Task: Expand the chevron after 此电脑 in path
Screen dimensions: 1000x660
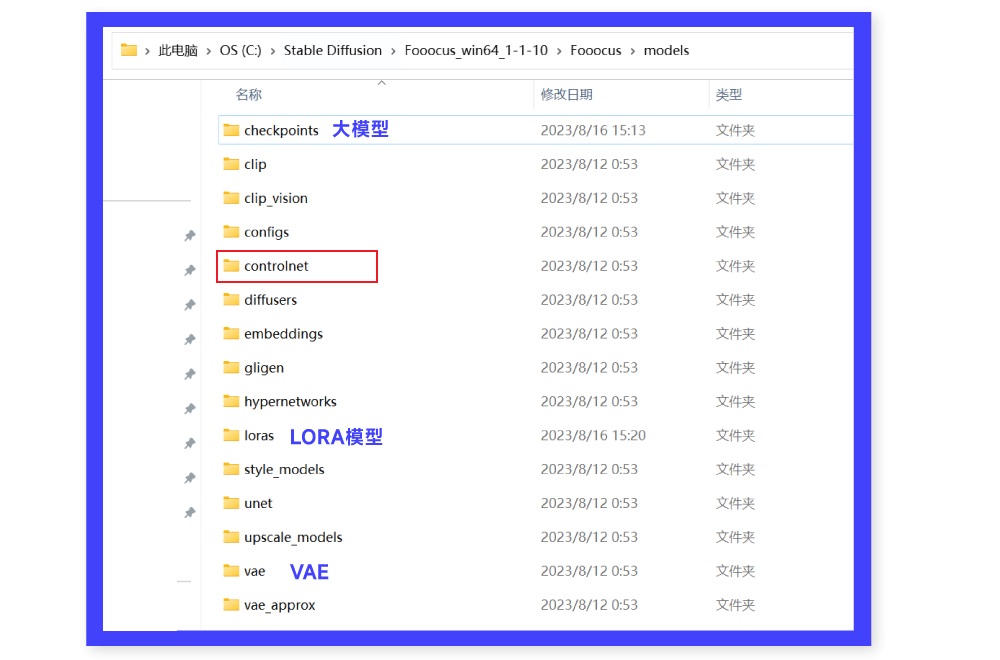Action: [x=209, y=51]
